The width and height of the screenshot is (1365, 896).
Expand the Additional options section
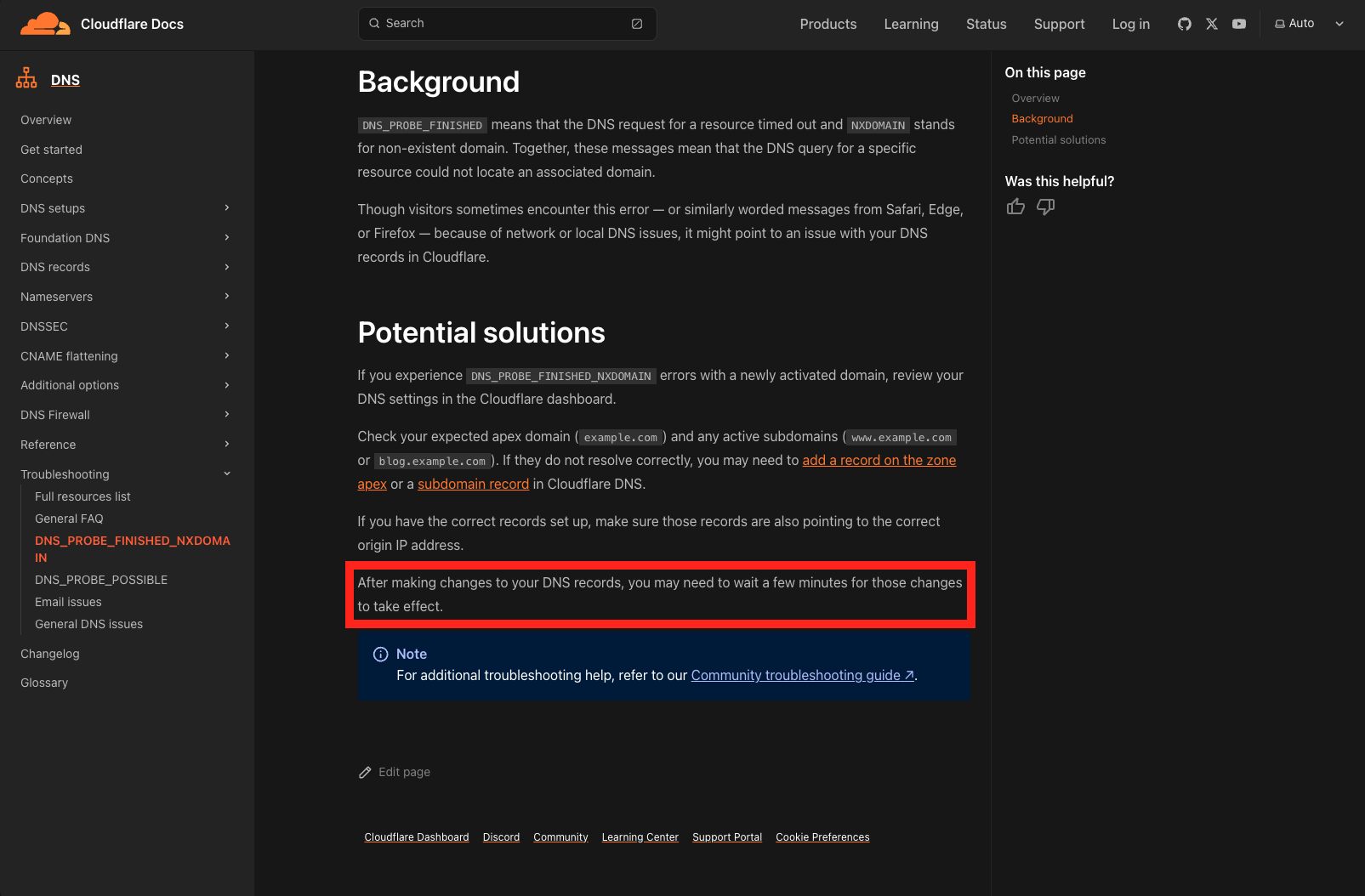point(227,385)
